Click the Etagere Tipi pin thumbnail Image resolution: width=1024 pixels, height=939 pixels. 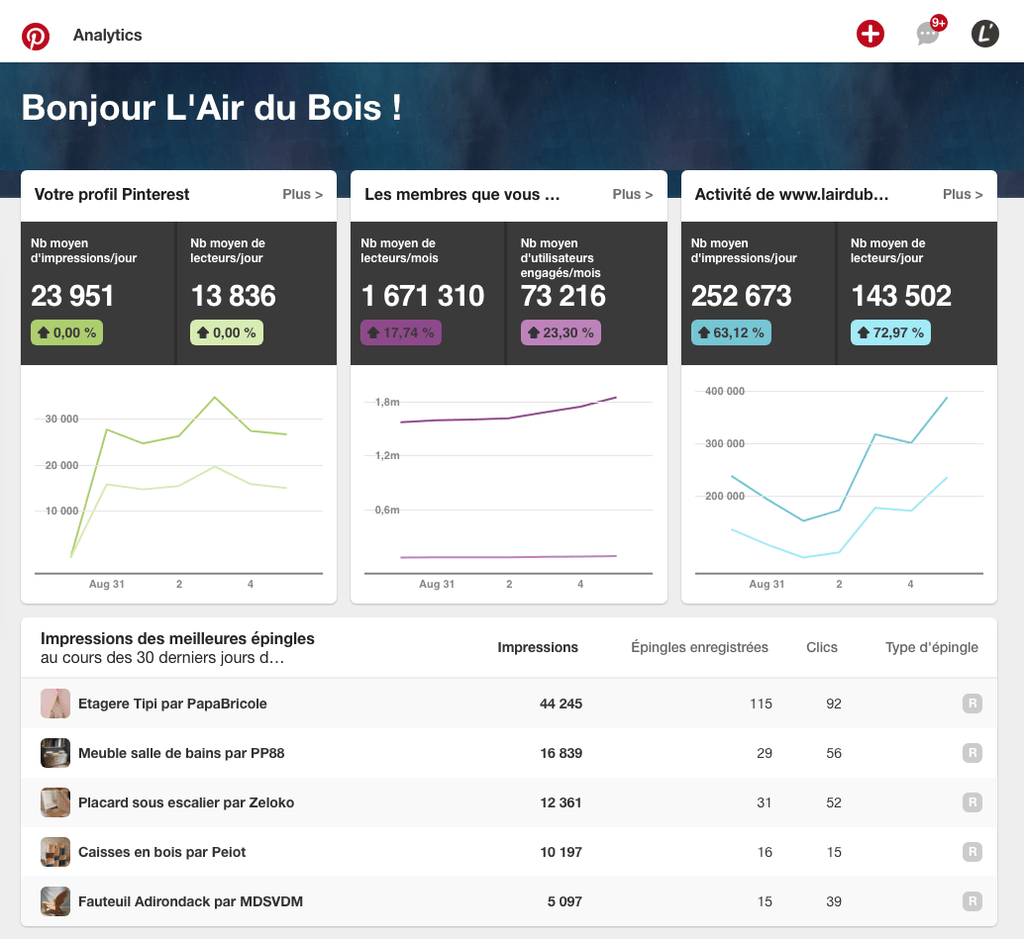click(x=56, y=703)
